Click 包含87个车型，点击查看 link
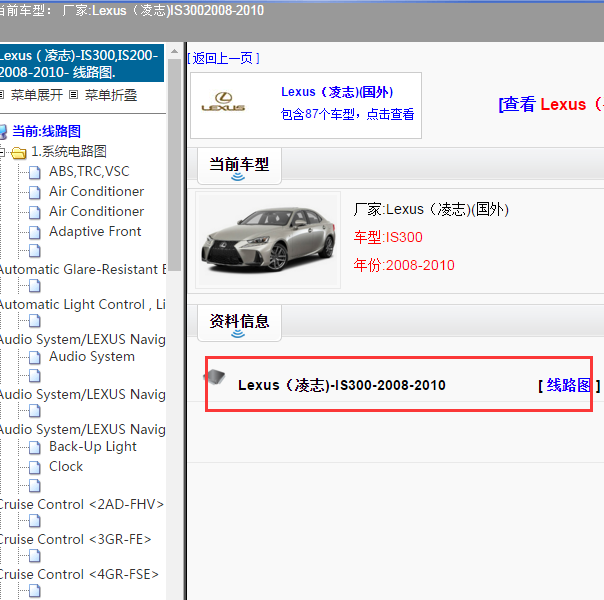This screenshot has width=604, height=600. (x=347, y=114)
